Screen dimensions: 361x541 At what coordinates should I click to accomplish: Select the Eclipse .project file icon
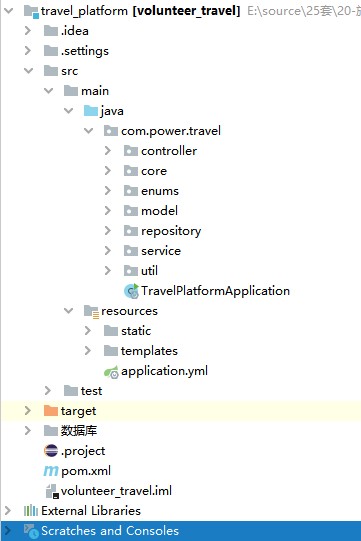[x=51, y=451]
